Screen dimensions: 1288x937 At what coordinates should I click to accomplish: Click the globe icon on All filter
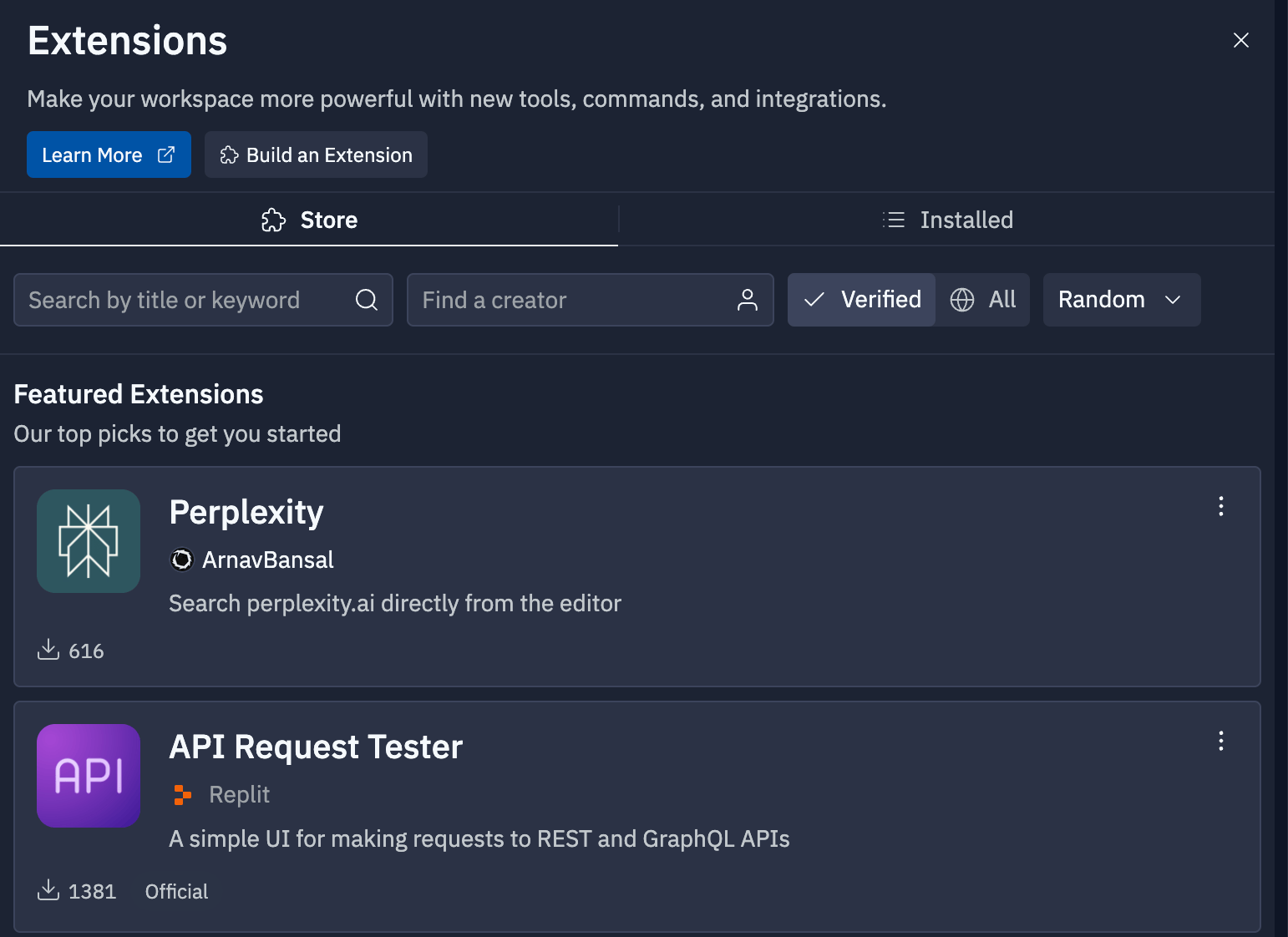coord(962,300)
